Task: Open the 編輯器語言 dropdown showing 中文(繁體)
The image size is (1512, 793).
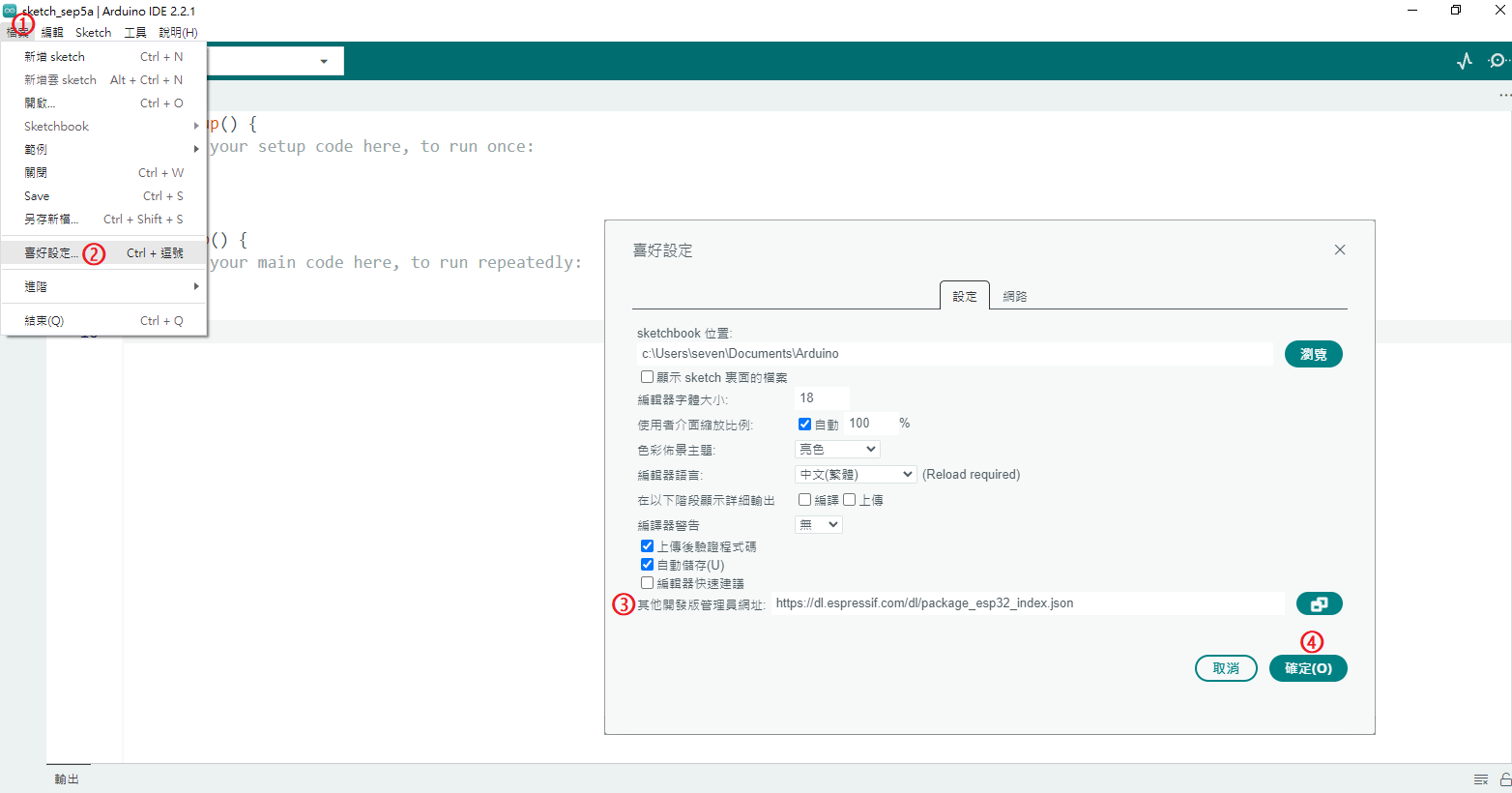Action: pos(856,474)
